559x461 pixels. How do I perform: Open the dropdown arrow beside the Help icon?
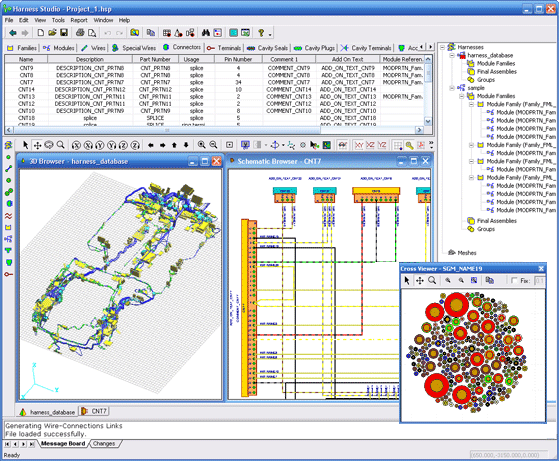point(270,34)
